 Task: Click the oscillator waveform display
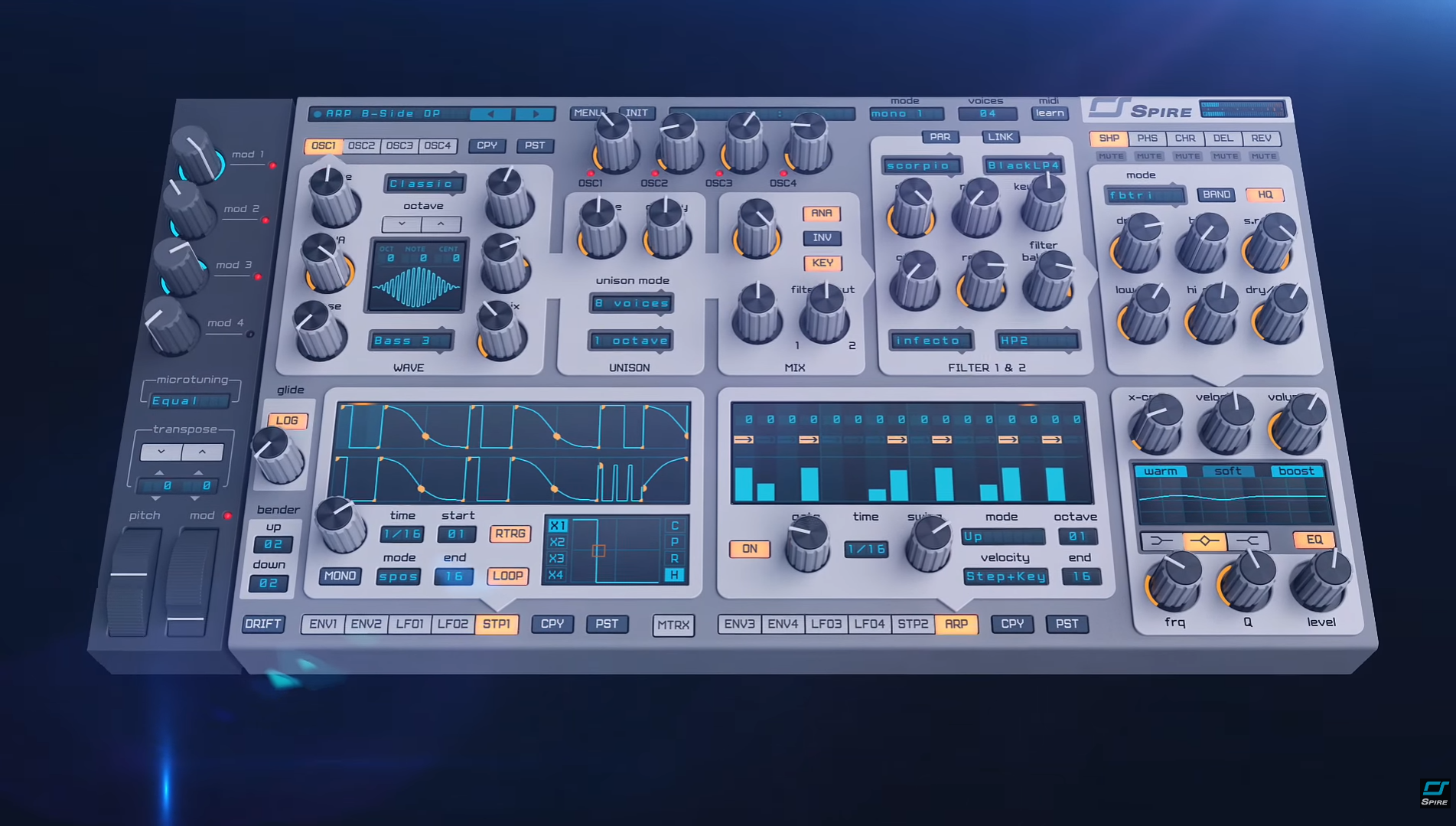click(x=417, y=276)
